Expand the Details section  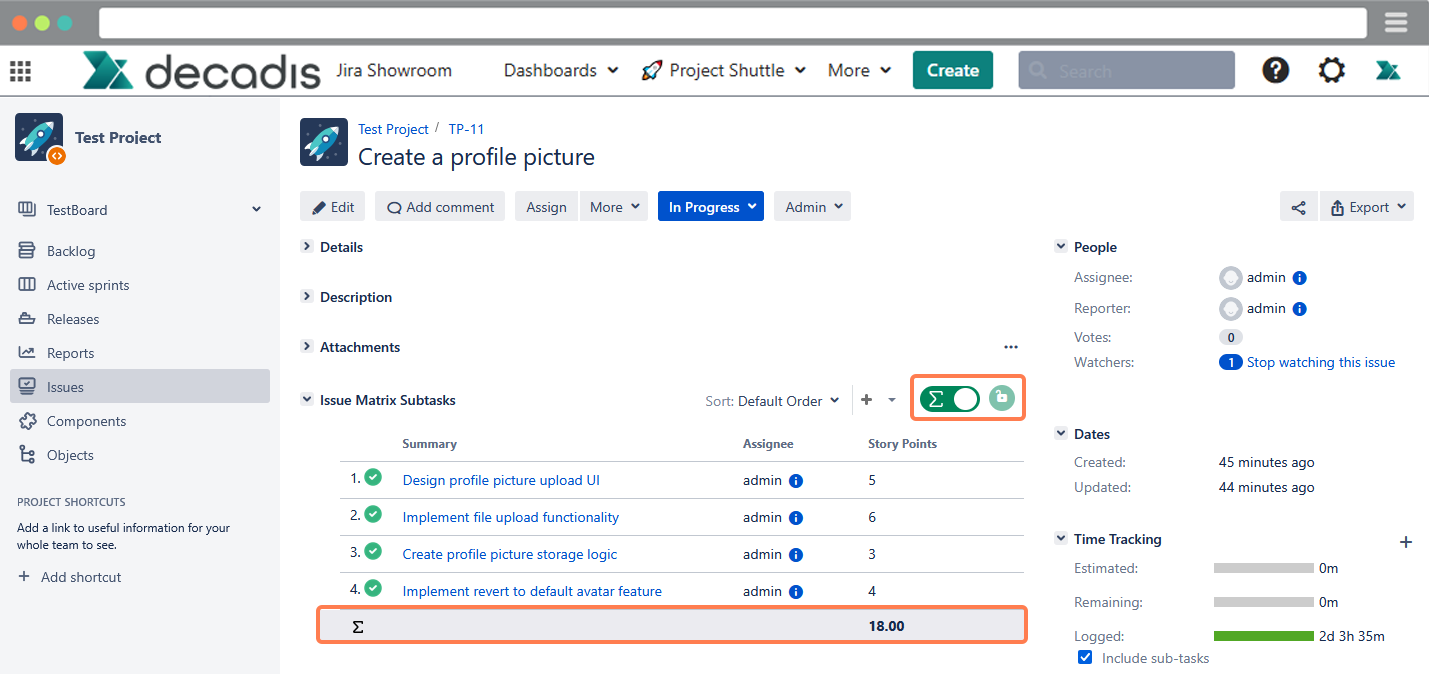click(307, 247)
